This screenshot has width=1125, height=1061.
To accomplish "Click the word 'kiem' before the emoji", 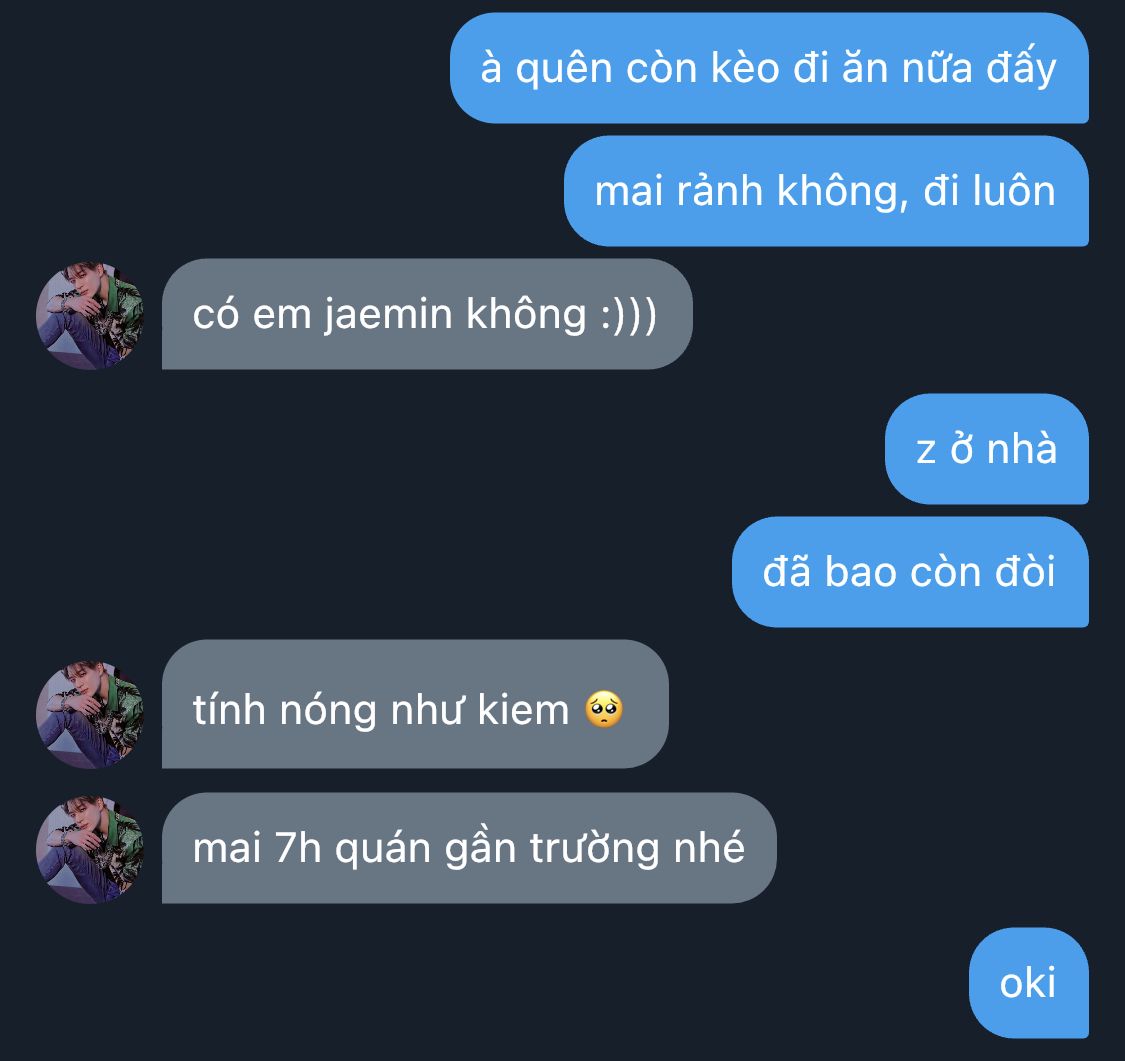I will [523, 709].
